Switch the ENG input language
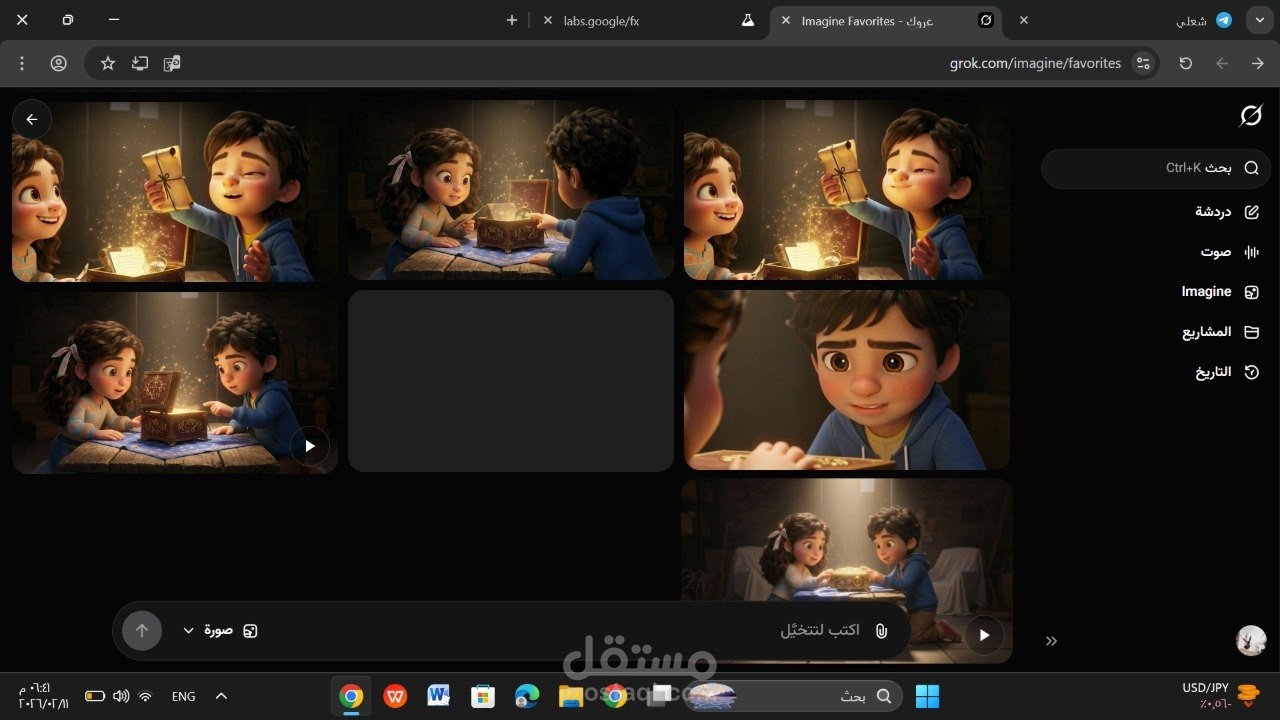The height and width of the screenshot is (720, 1280). click(x=184, y=696)
